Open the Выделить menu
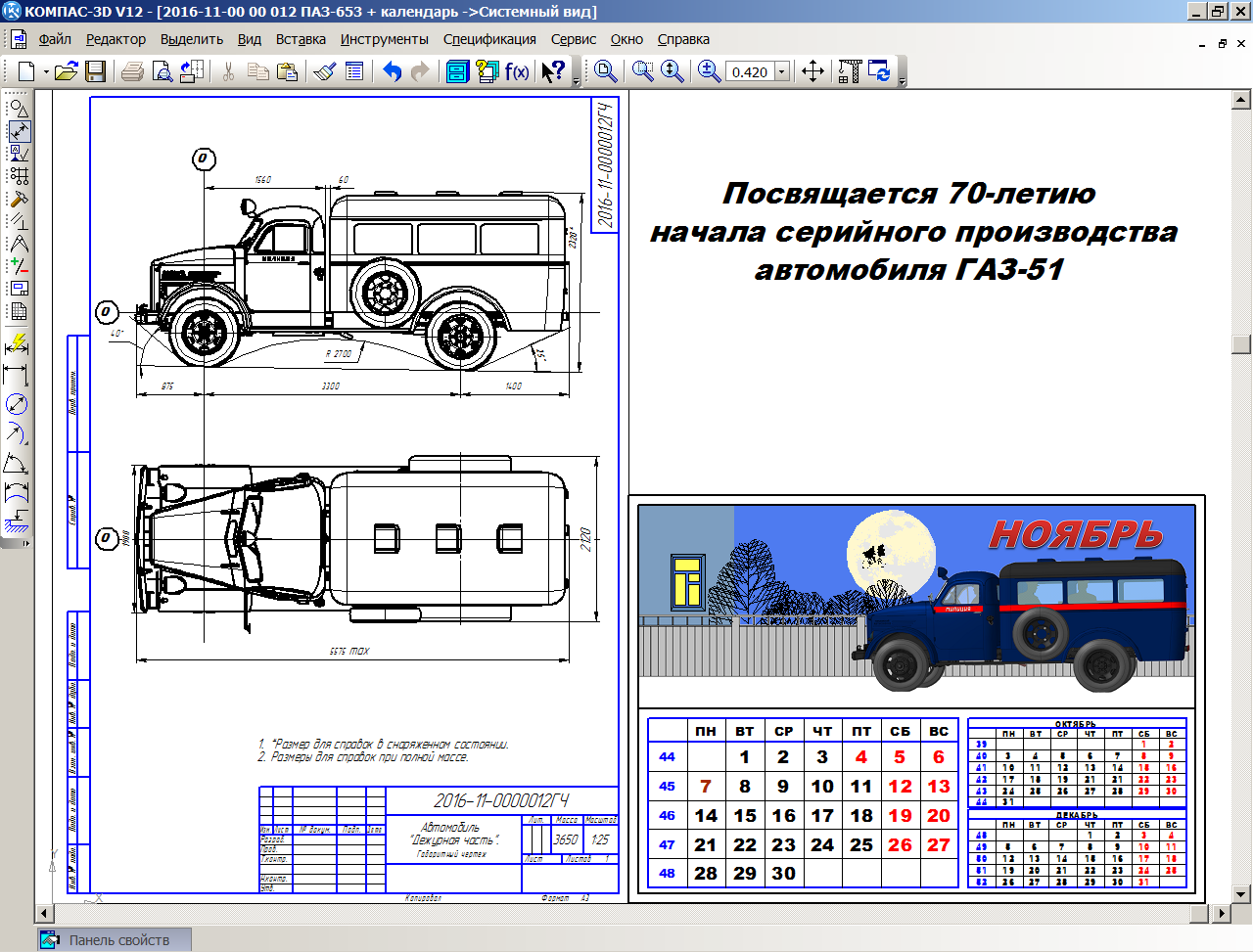This screenshot has width=1253, height=952. pos(192,39)
